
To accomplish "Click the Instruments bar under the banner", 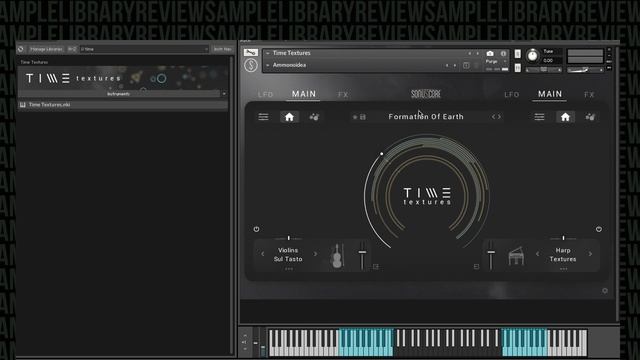I will [x=118, y=94].
